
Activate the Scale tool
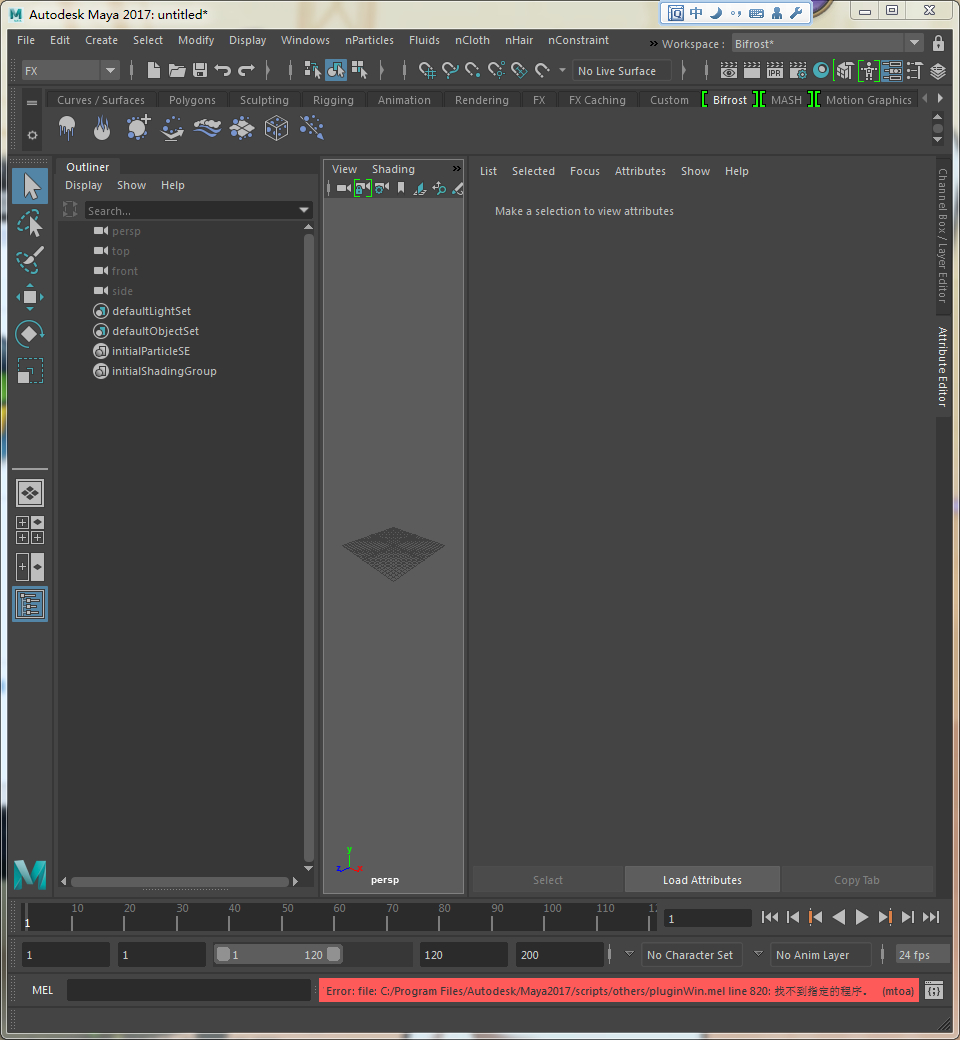click(30, 370)
